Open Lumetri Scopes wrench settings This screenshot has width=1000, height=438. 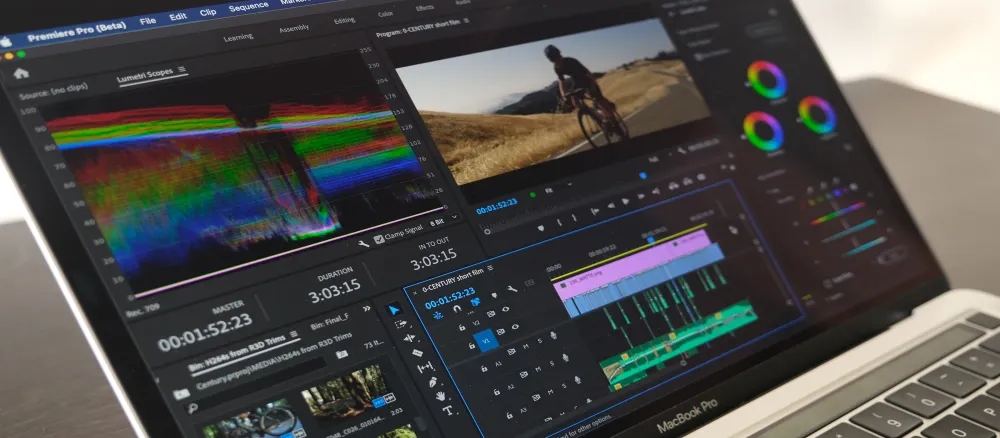click(x=362, y=243)
